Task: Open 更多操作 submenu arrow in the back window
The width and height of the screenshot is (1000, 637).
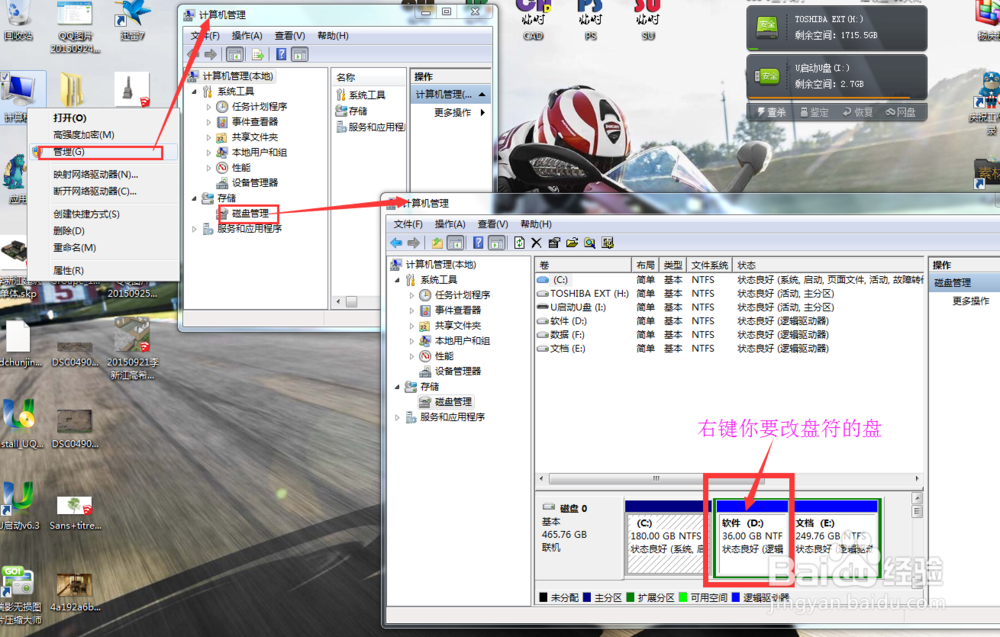Action: [x=483, y=112]
